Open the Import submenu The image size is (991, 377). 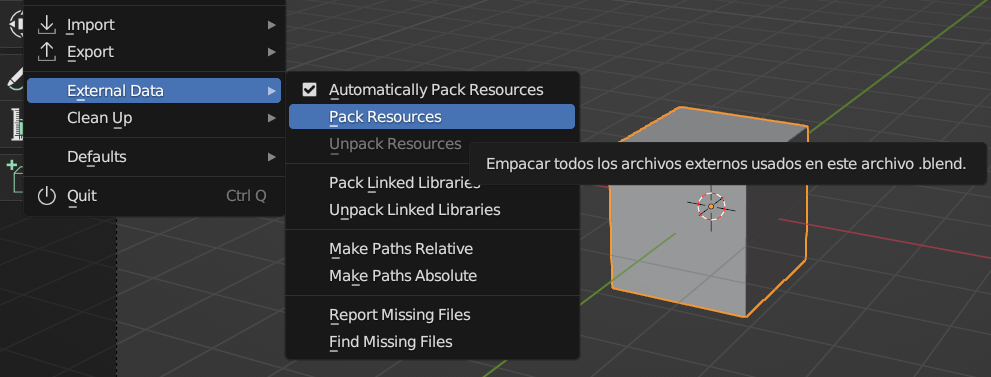pos(154,25)
